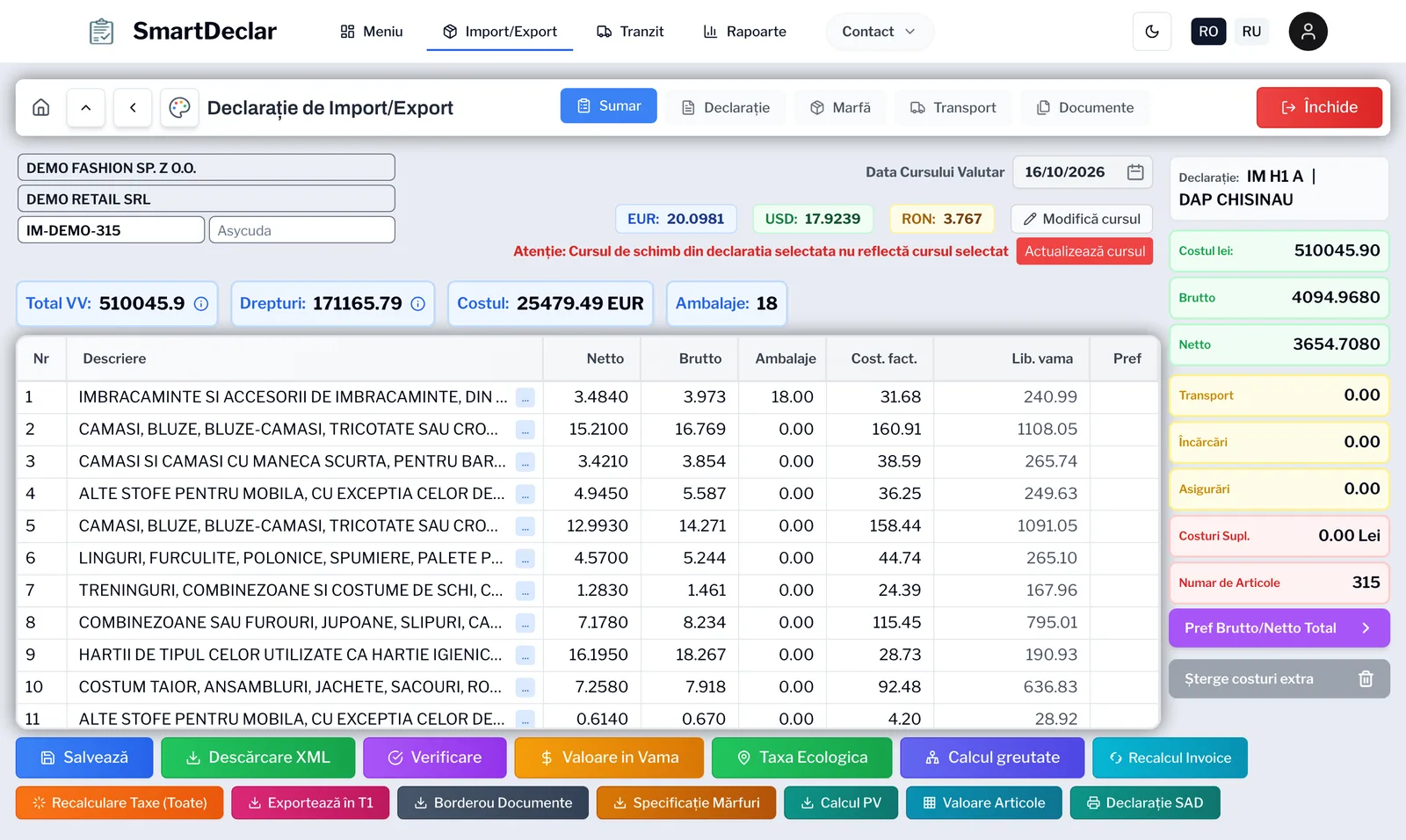This screenshot has height=840, width=1406.
Task: Expand the Contact dropdown
Action: (879, 32)
